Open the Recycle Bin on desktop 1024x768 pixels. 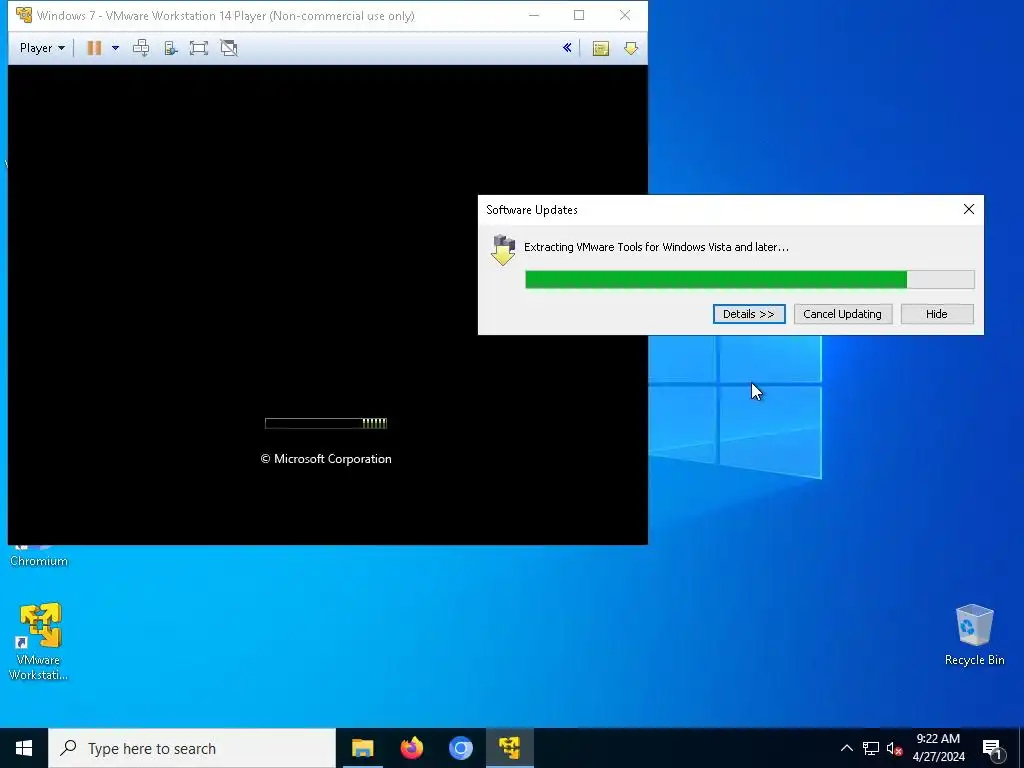[x=974, y=635]
